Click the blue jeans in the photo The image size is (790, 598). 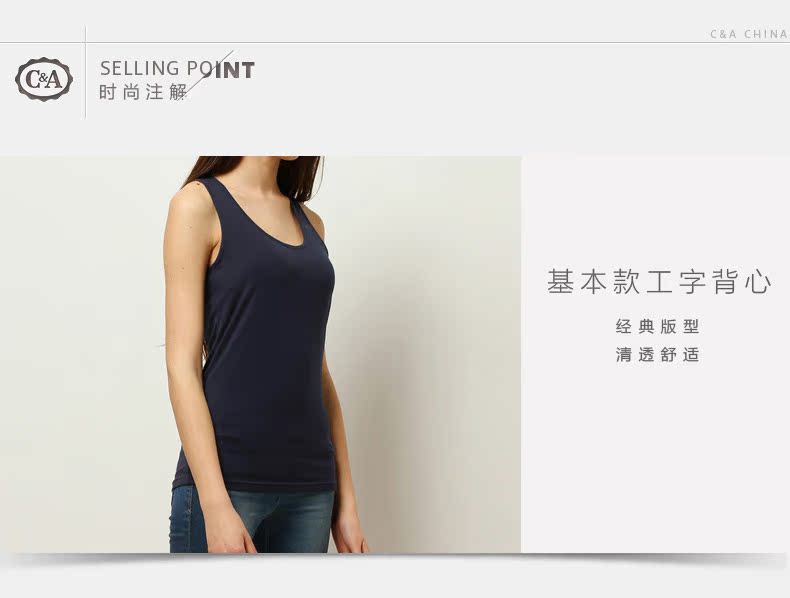pos(252,520)
